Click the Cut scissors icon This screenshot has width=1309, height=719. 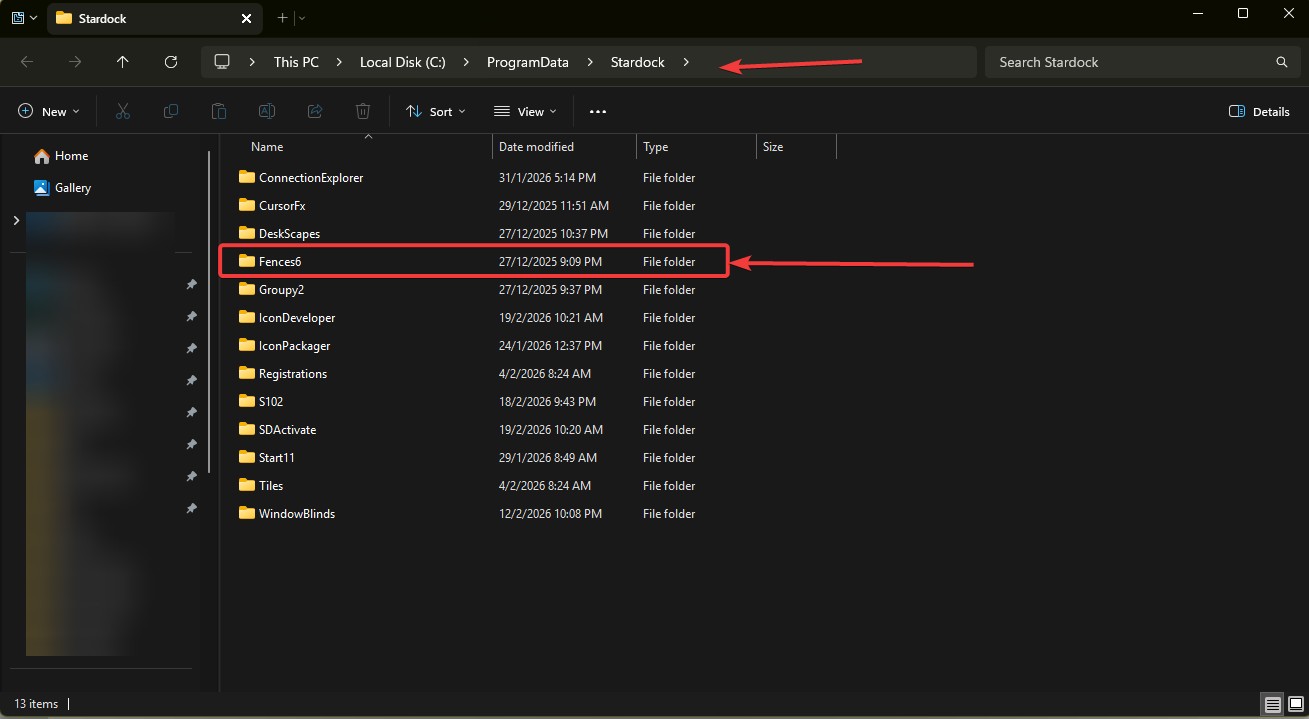coord(123,112)
